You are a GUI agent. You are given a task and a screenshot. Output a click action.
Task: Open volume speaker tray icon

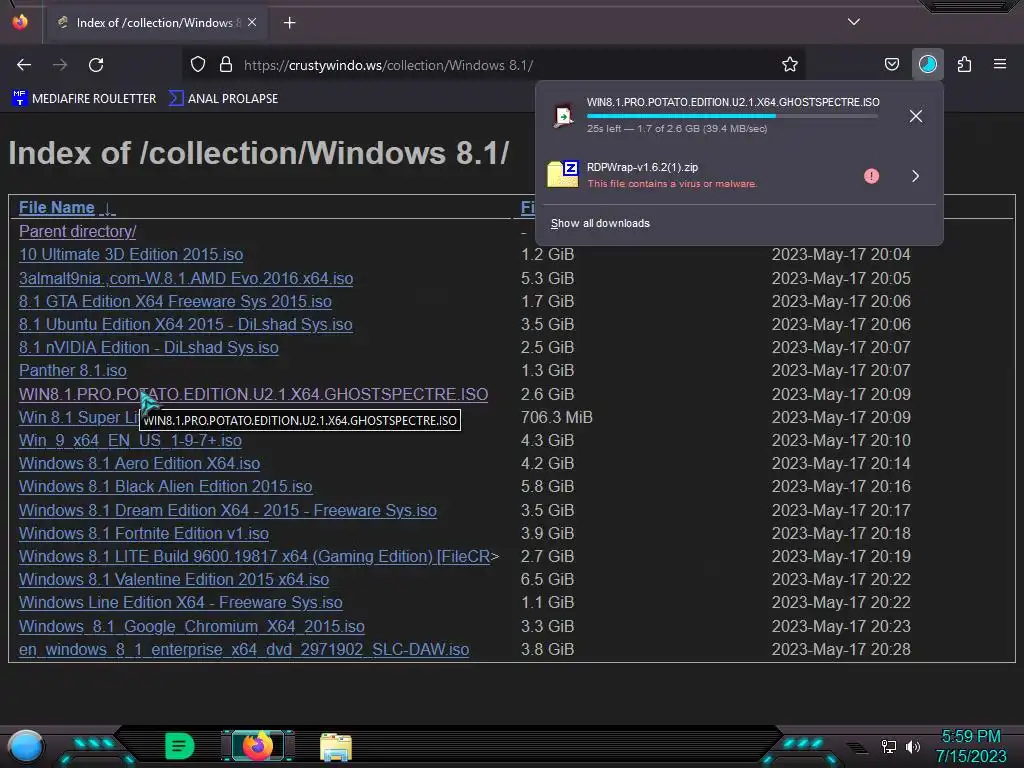[x=913, y=746]
